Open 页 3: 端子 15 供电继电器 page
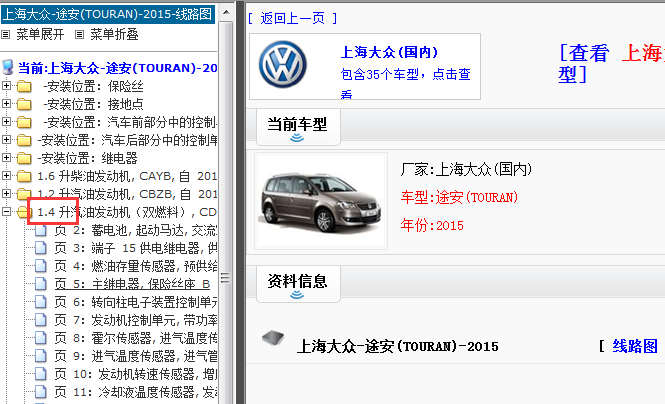 pyautogui.click(x=136, y=248)
